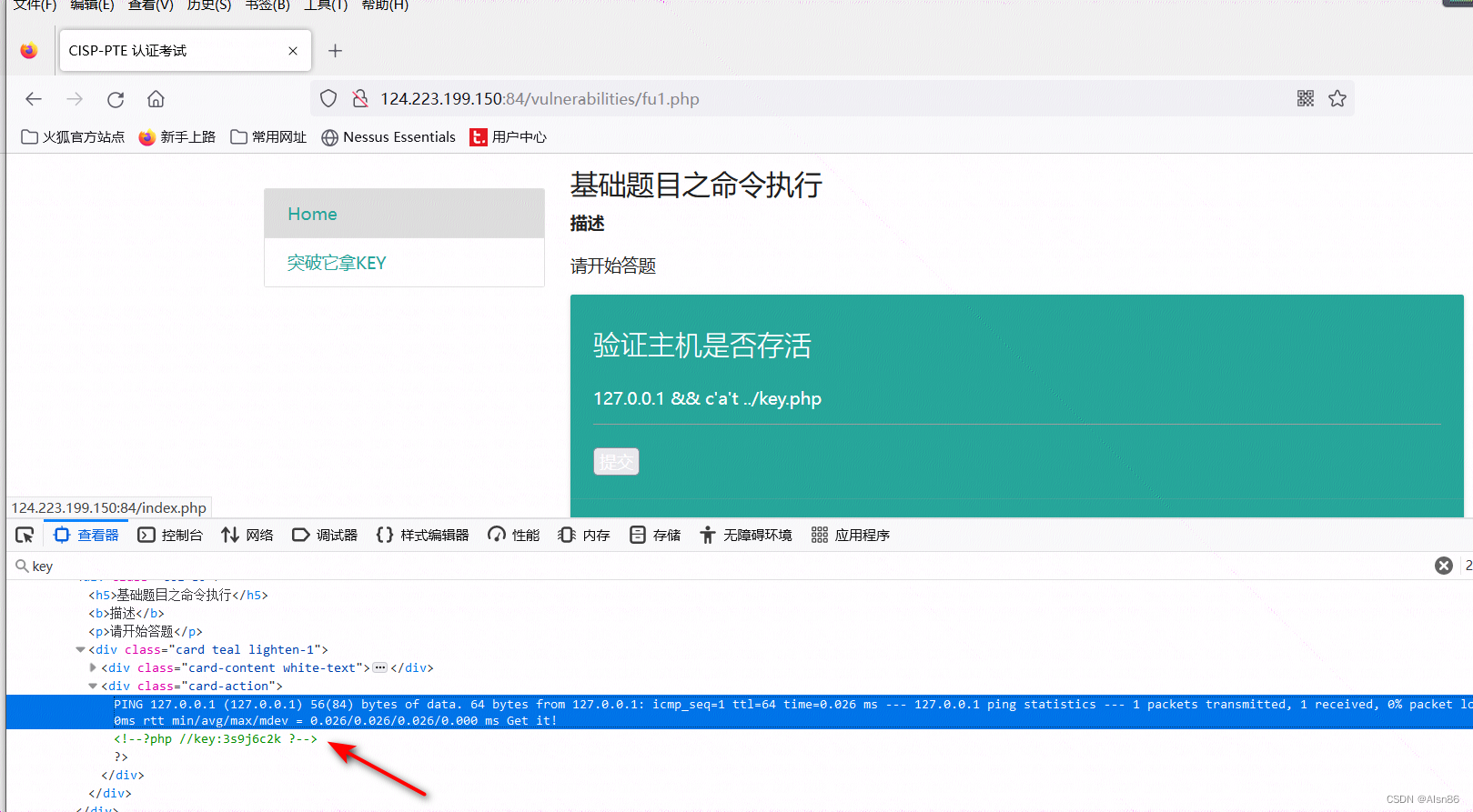Click the Firefox logo icon in tab bar
Image resolution: width=1473 pixels, height=812 pixels.
tap(29, 51)
